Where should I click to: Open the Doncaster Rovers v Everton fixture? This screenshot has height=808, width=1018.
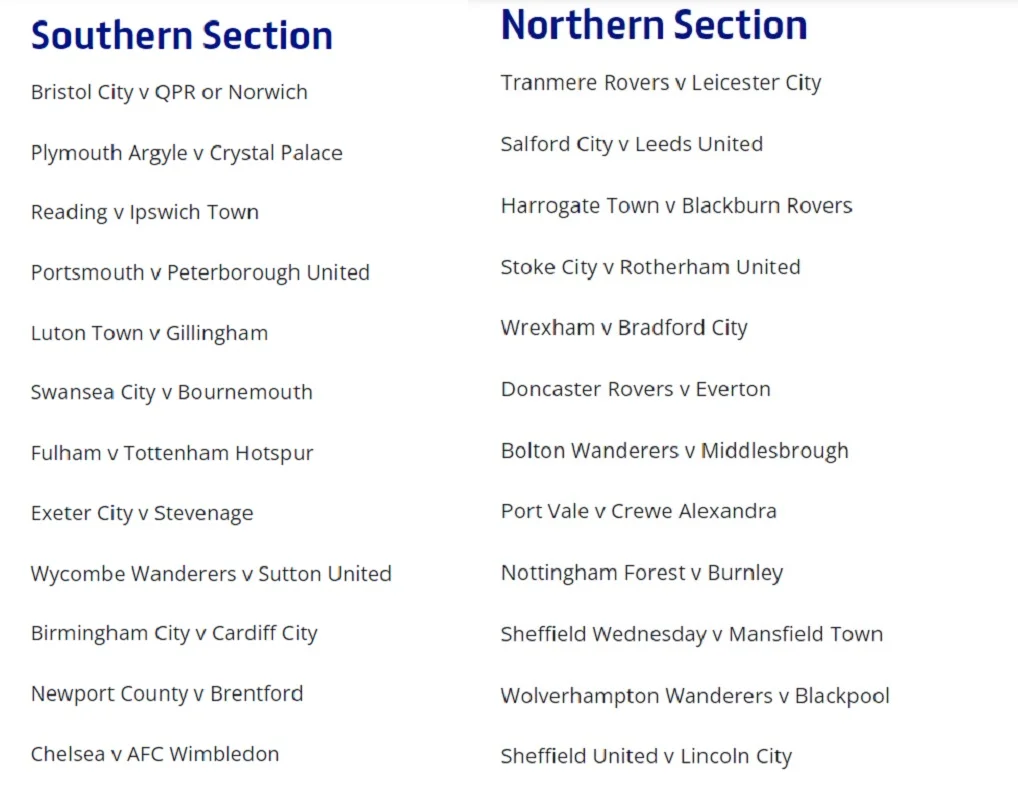pyautogui.click(x=635, y=389)
